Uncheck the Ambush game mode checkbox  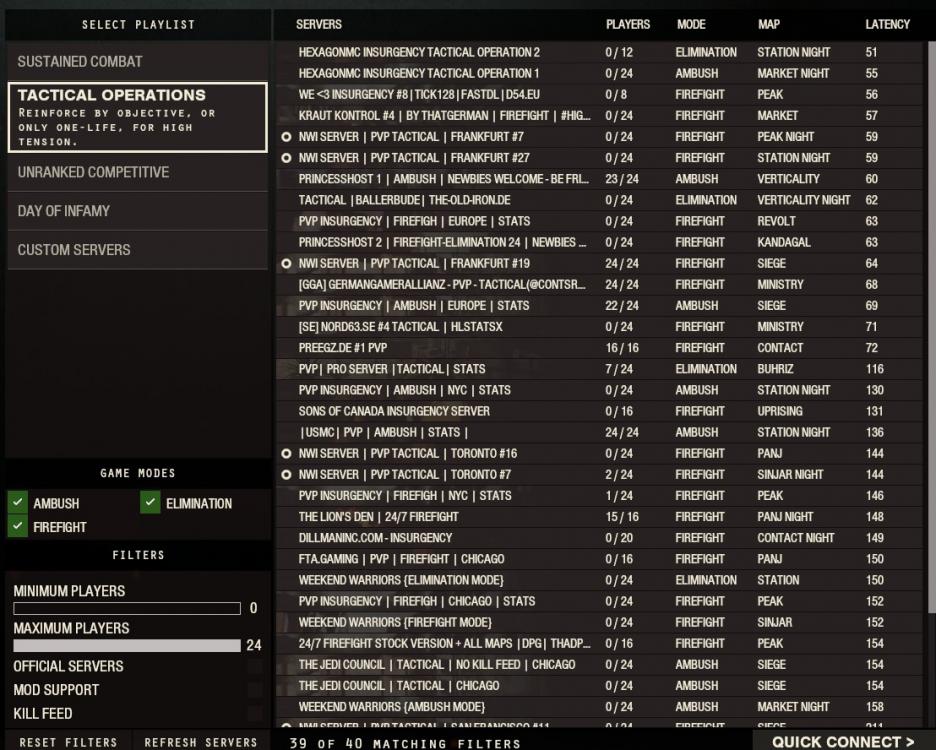17,503
